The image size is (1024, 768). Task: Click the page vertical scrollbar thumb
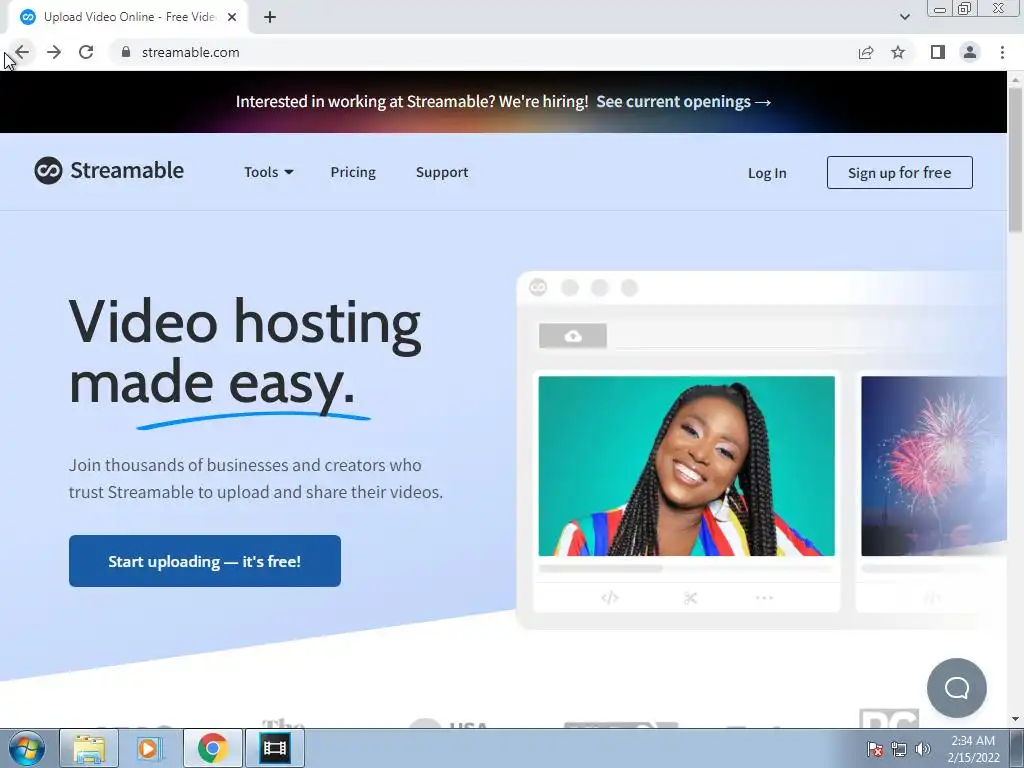tap(1015, 159)
